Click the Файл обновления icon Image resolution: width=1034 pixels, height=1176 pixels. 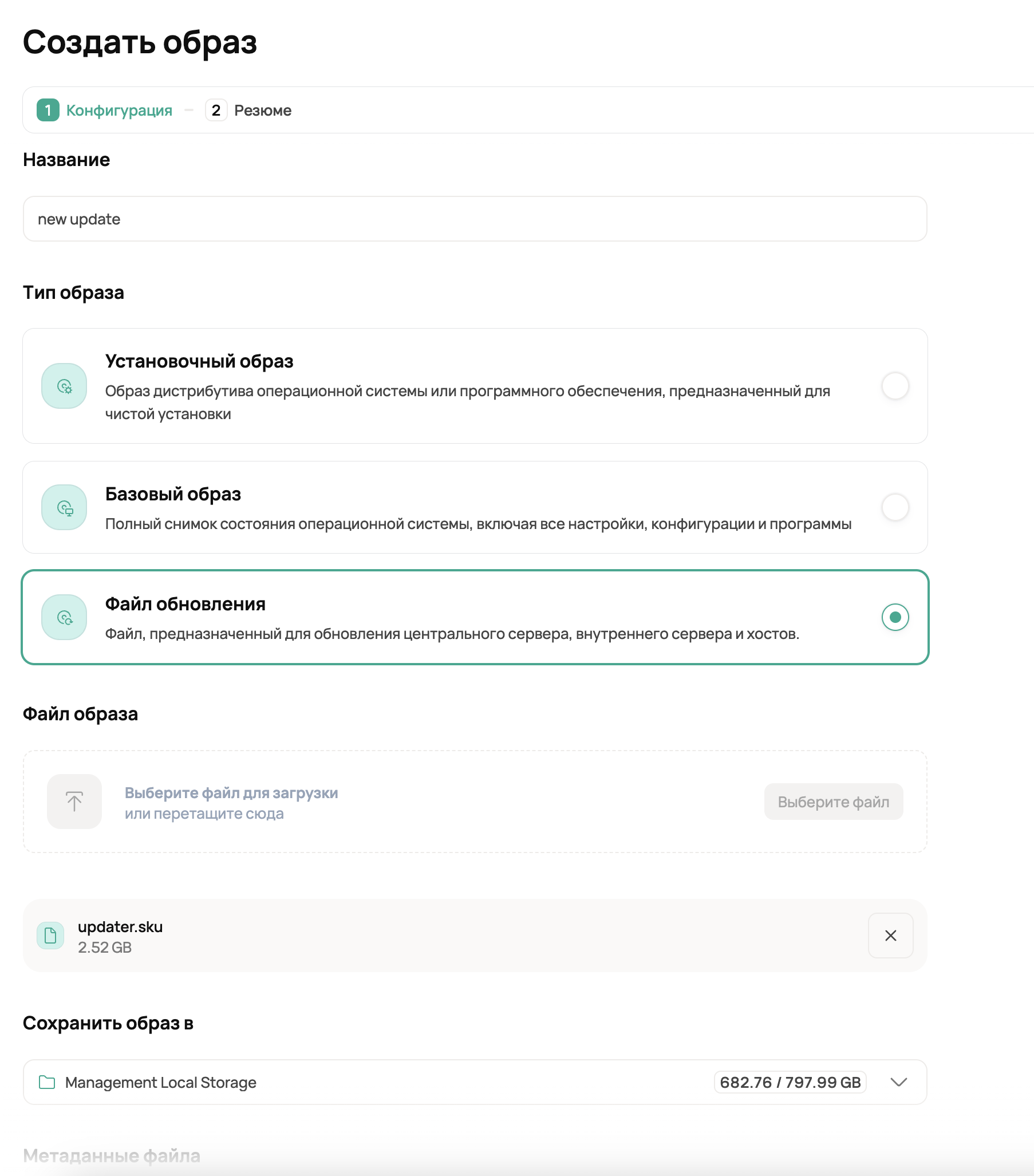64,617
